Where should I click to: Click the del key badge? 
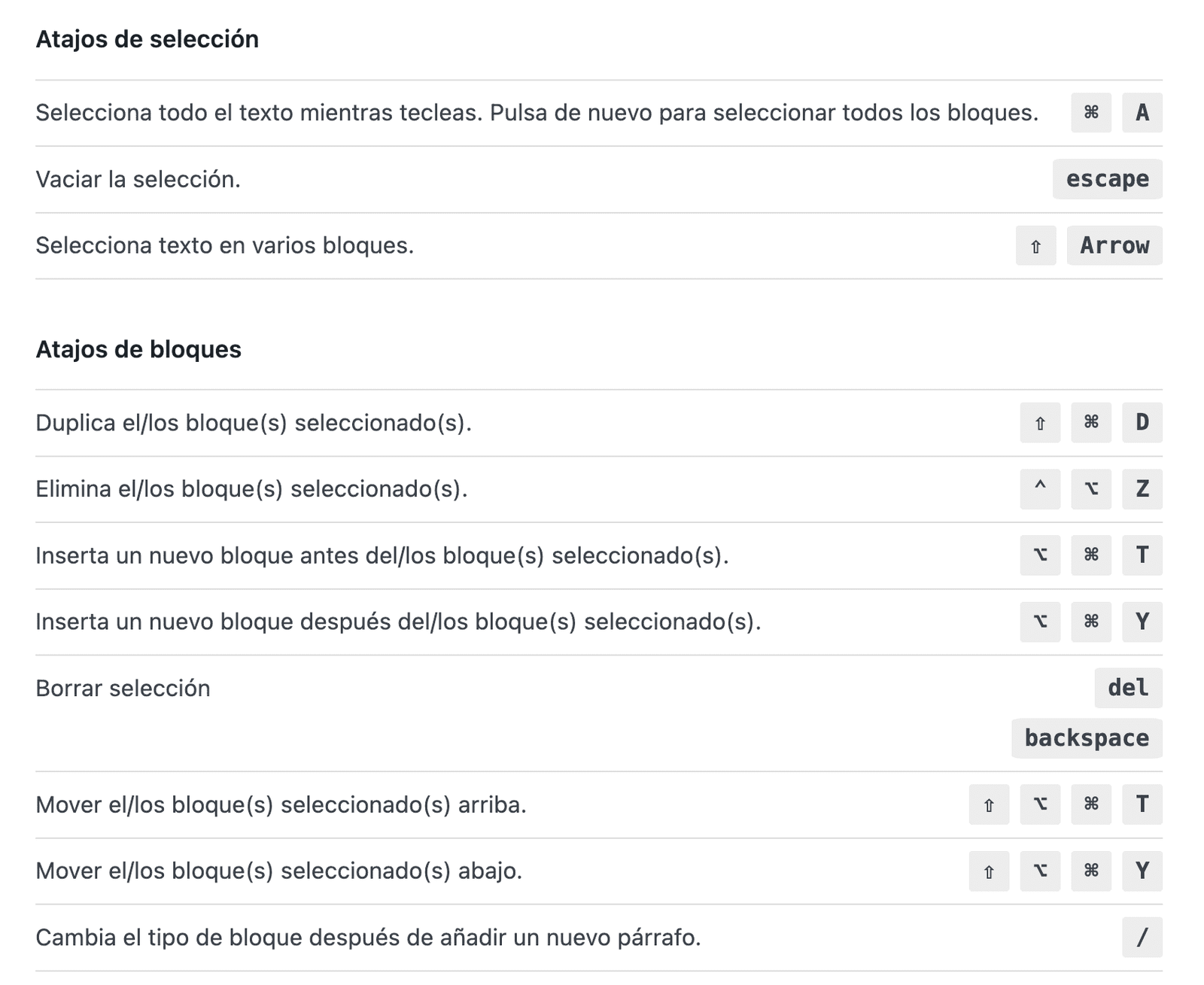point(1128,688)
